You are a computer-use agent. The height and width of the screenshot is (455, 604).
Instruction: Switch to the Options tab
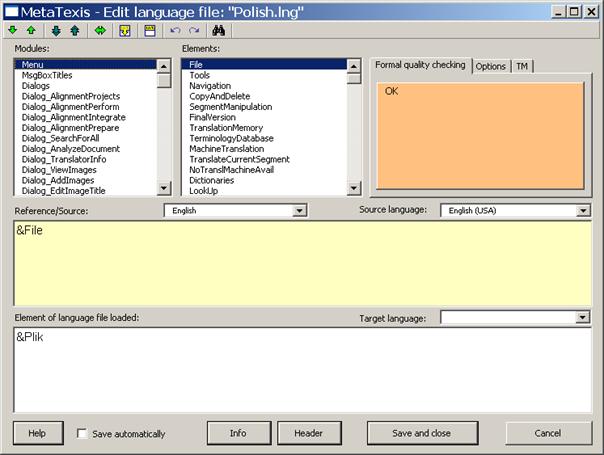[491, 66]
